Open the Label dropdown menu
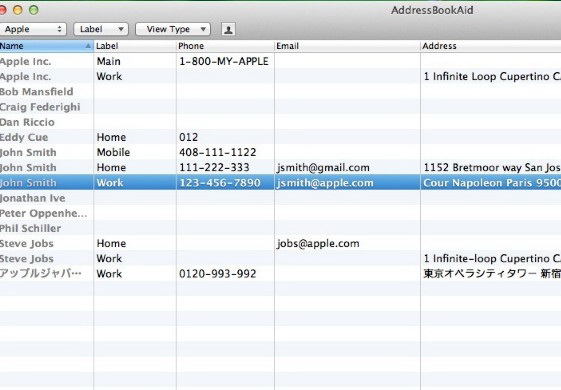The width and height of the screenshot is (561, 390). pyautogui.click(x=101, y=29)
